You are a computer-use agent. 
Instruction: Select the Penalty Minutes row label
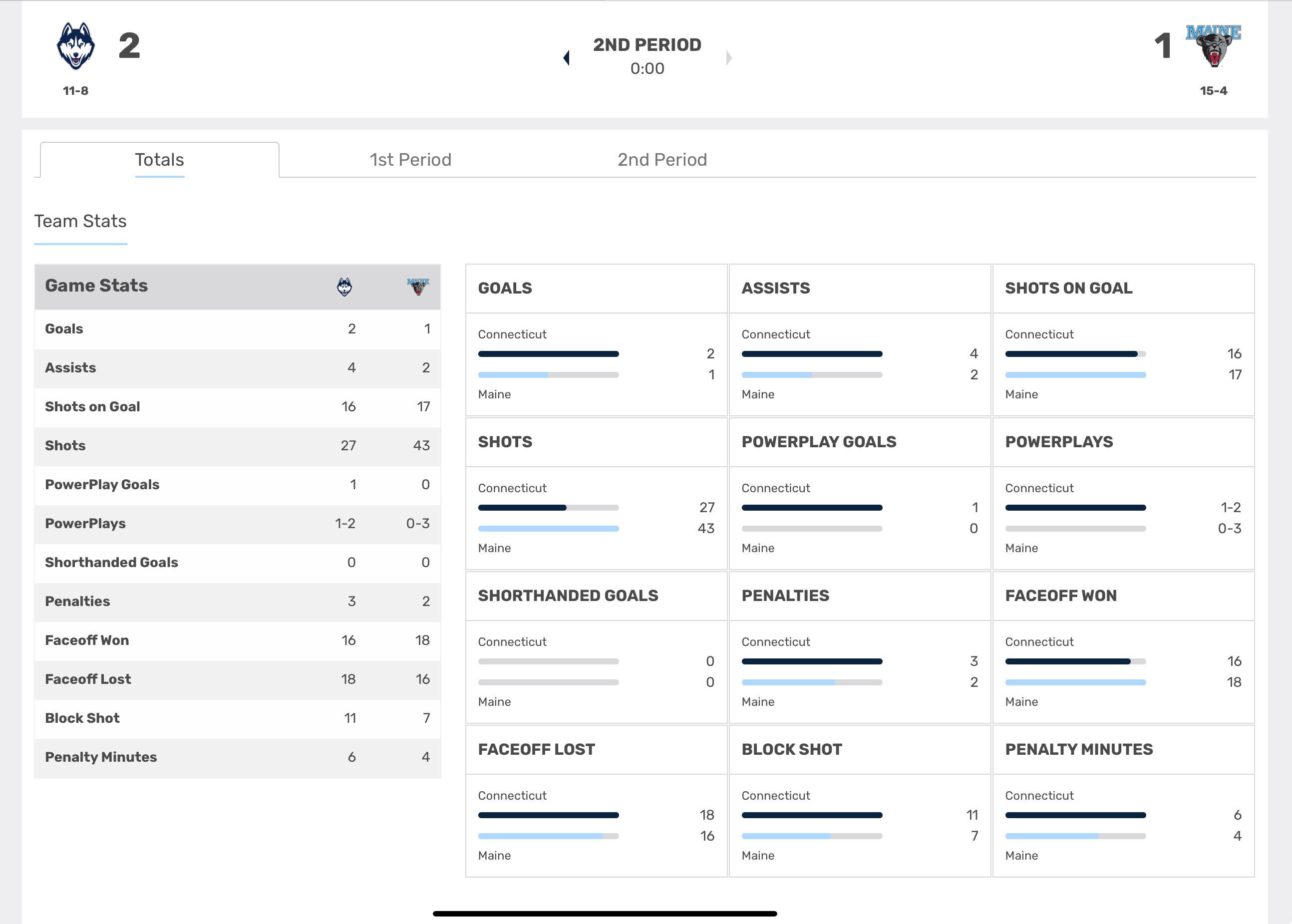pos(101,757)
